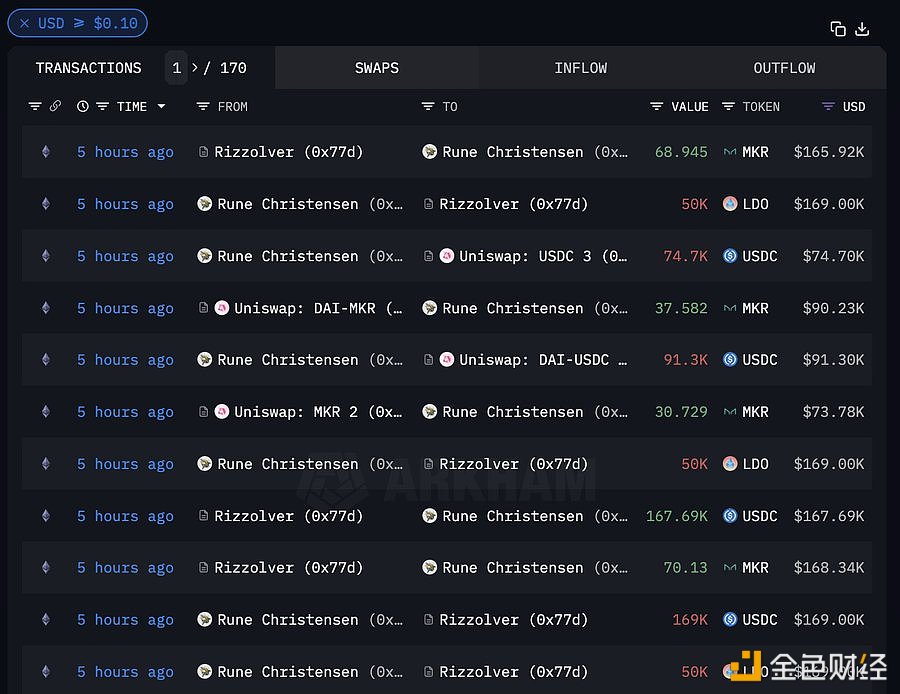This screenshot has height=694, width=900.
Task: Click the 170 total pages text
Action: pyautogui.click(x=233, y=68)
